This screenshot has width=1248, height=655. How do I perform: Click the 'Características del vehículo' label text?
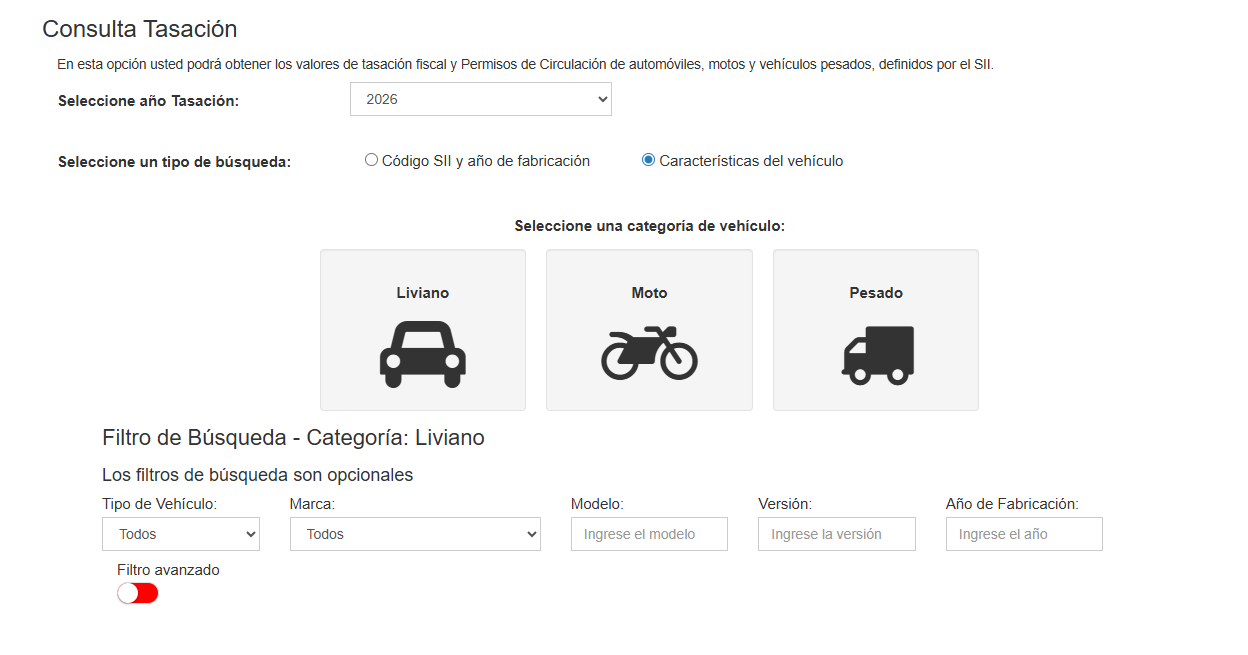tap(751, 161)
